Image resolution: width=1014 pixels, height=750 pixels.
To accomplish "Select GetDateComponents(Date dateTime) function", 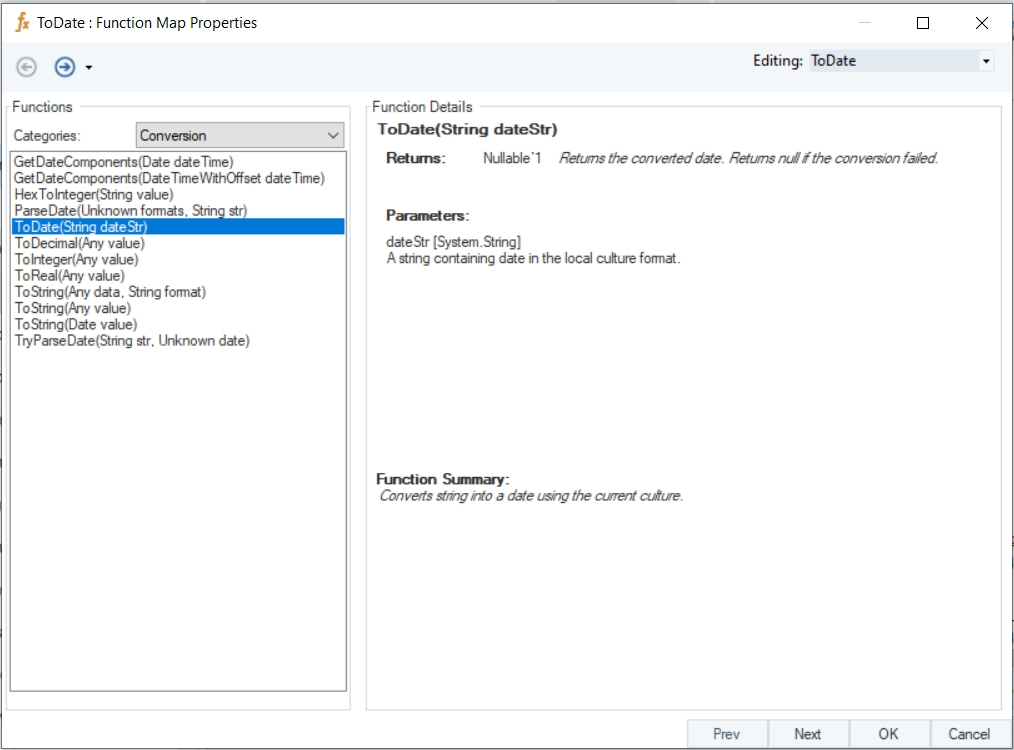I will 123,162.
